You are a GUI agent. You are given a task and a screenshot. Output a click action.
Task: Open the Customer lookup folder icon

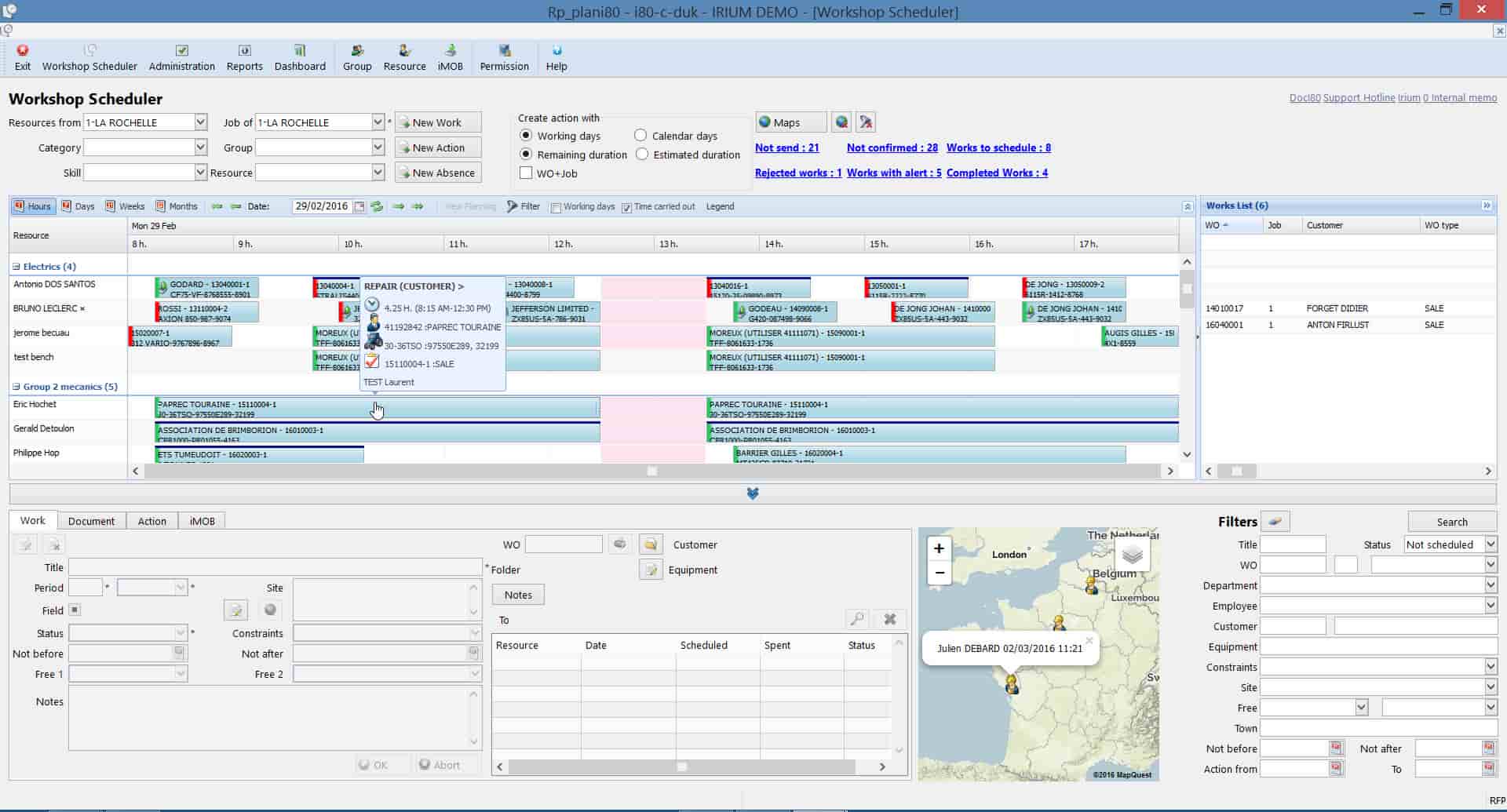(650, 544)
